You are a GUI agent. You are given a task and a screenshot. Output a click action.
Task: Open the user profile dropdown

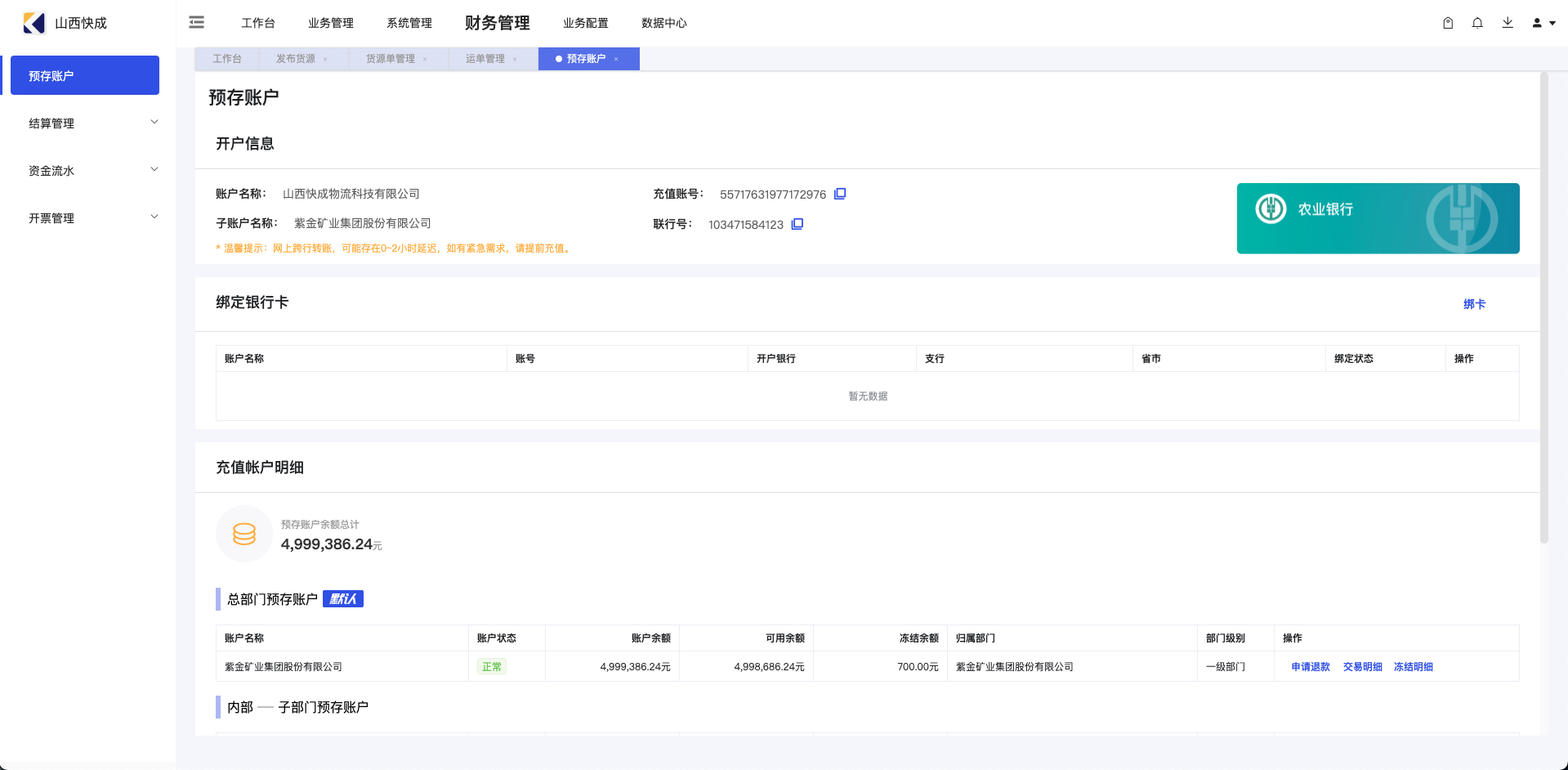pos(1543,23)
